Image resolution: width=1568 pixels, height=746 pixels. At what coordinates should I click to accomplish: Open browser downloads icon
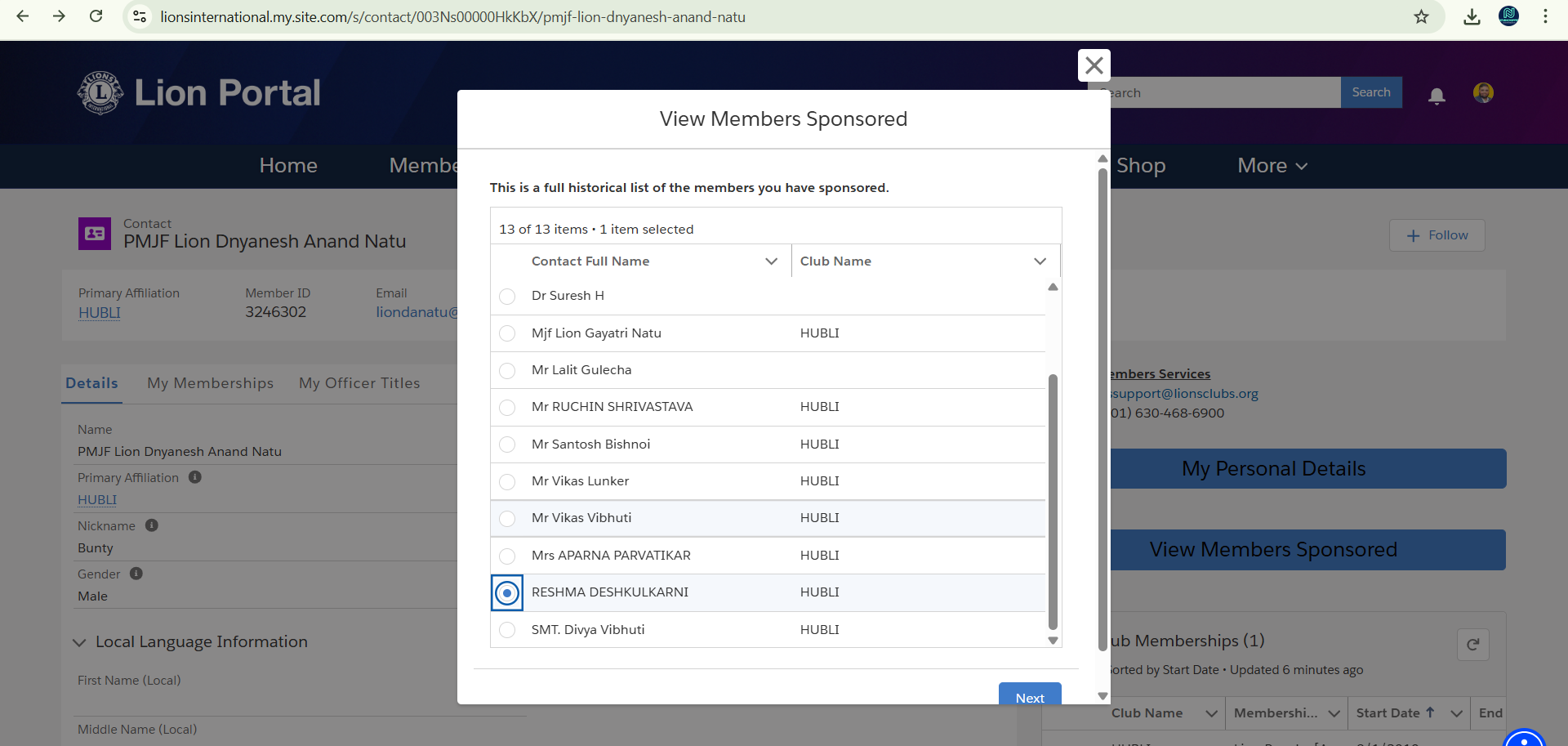[x=1472, y=17]
